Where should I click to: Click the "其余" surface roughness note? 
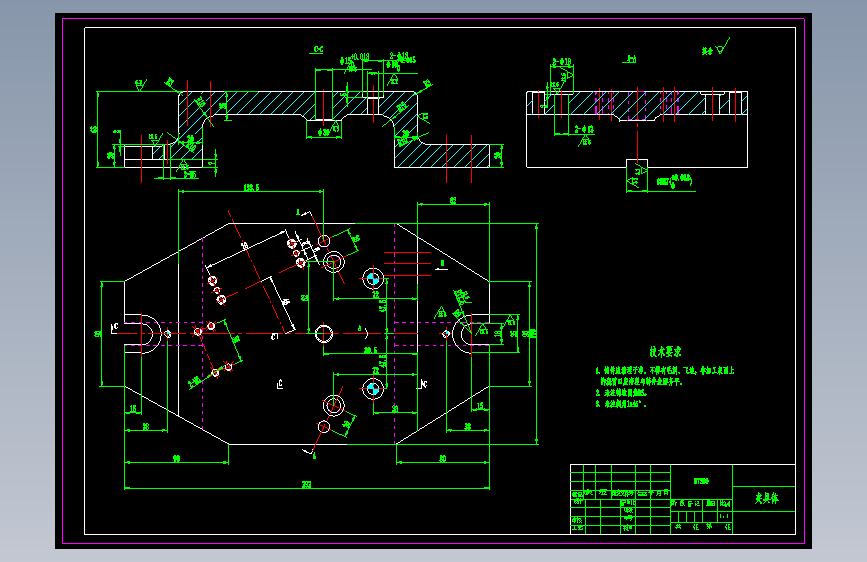tap(707, 51)
